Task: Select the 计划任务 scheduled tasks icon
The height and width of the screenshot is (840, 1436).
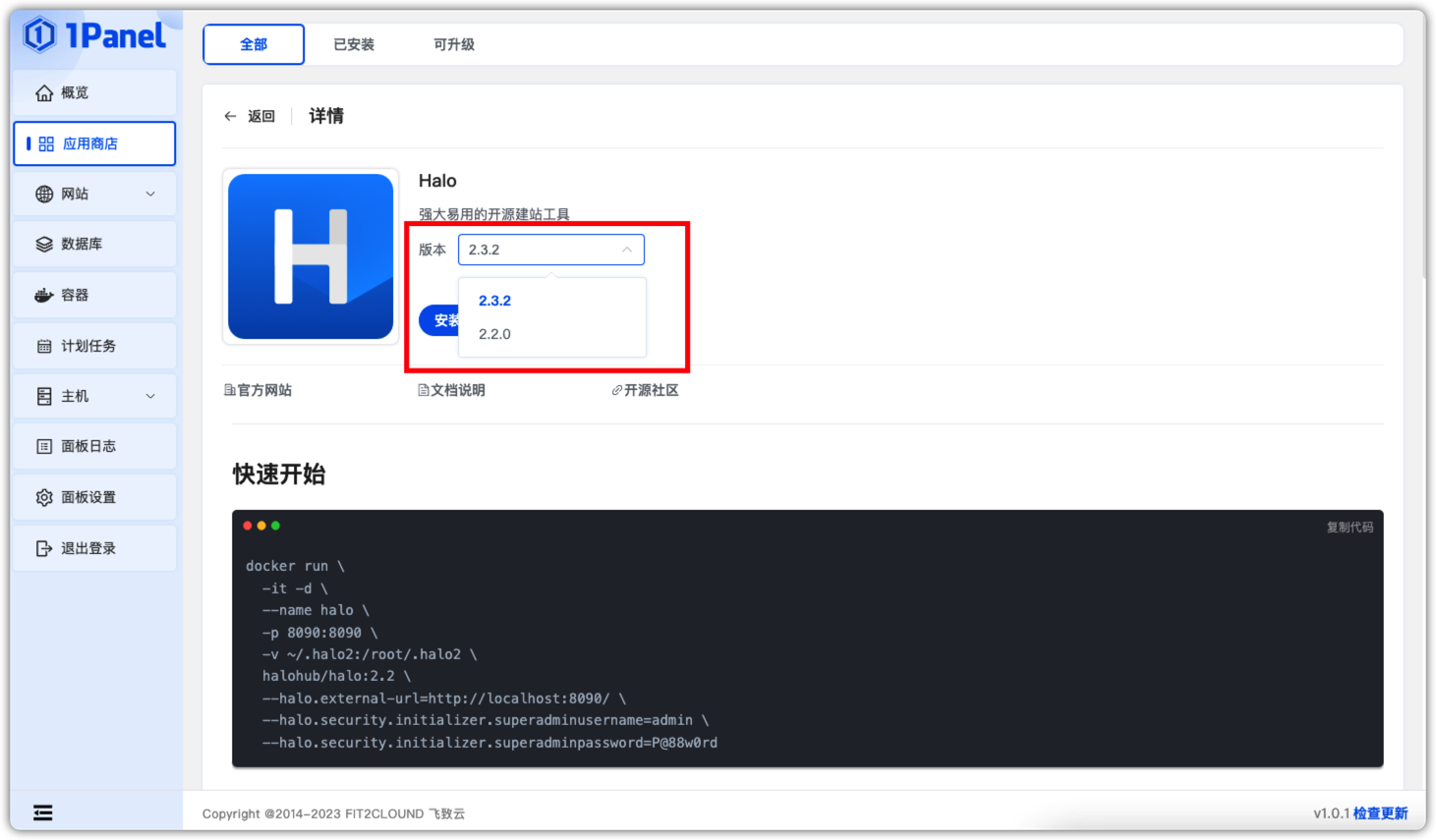Action: point(44,345)
